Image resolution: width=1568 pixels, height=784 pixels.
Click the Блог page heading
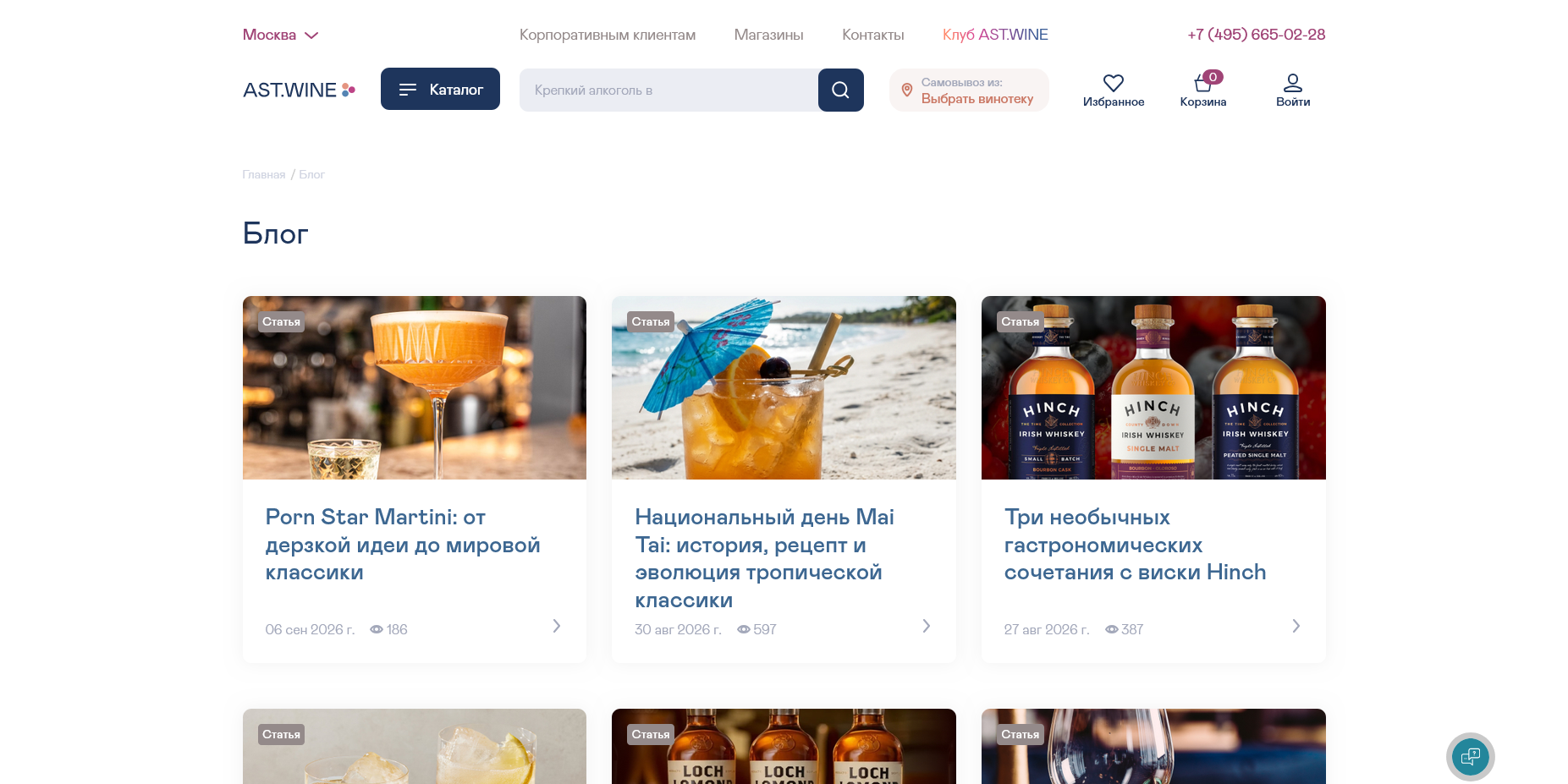(x=276, y=233)
